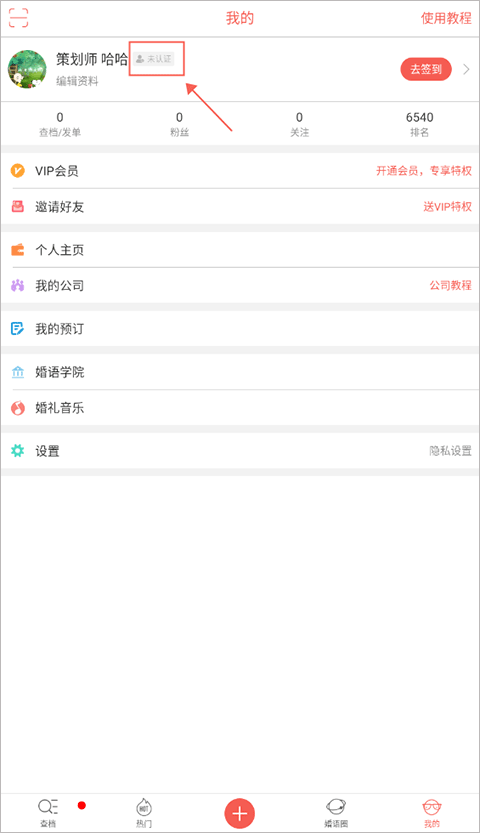Tap the 未认证 verification badge
Image resolution: width=480 pixels, height=833 pixels.
pos(153,59)
